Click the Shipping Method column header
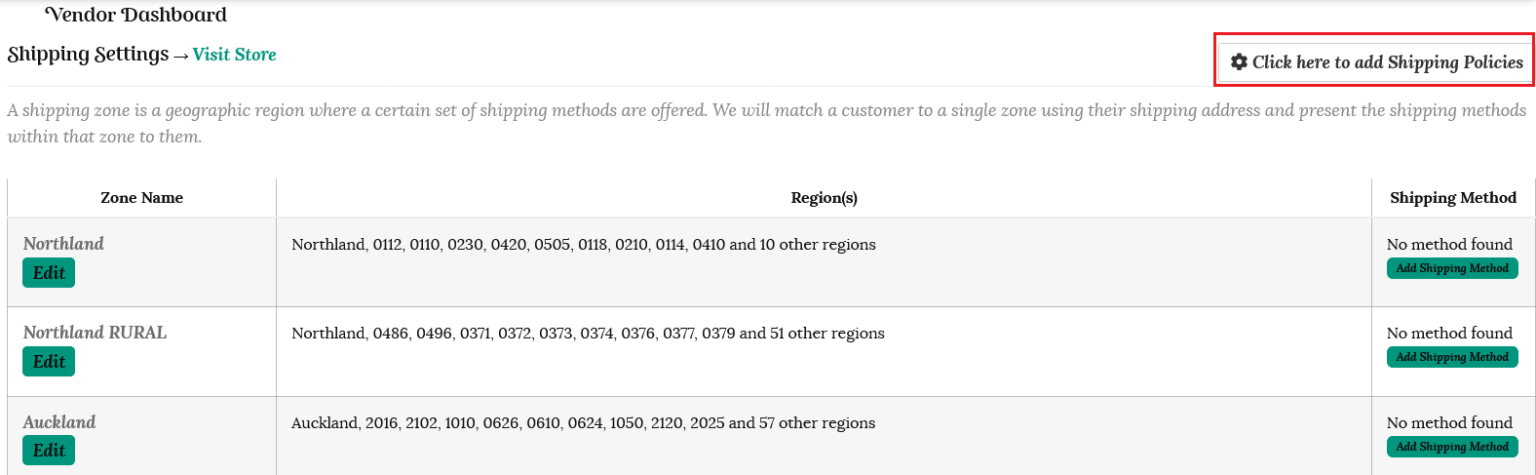This screenshot has width=1536, height=475. click(x=1453, y=198)
